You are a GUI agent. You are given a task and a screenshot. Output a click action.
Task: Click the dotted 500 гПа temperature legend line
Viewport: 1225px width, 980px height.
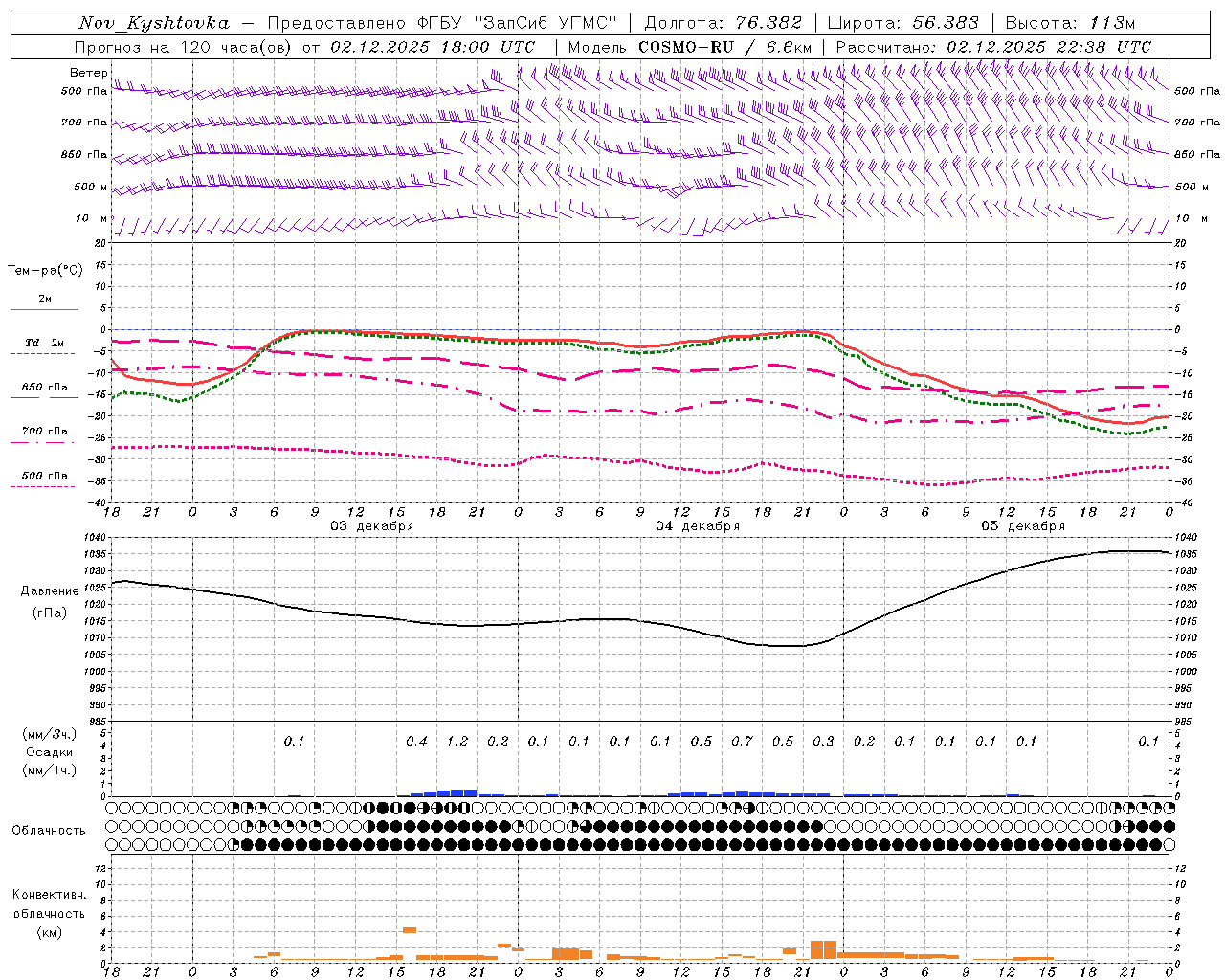(42, 487)
